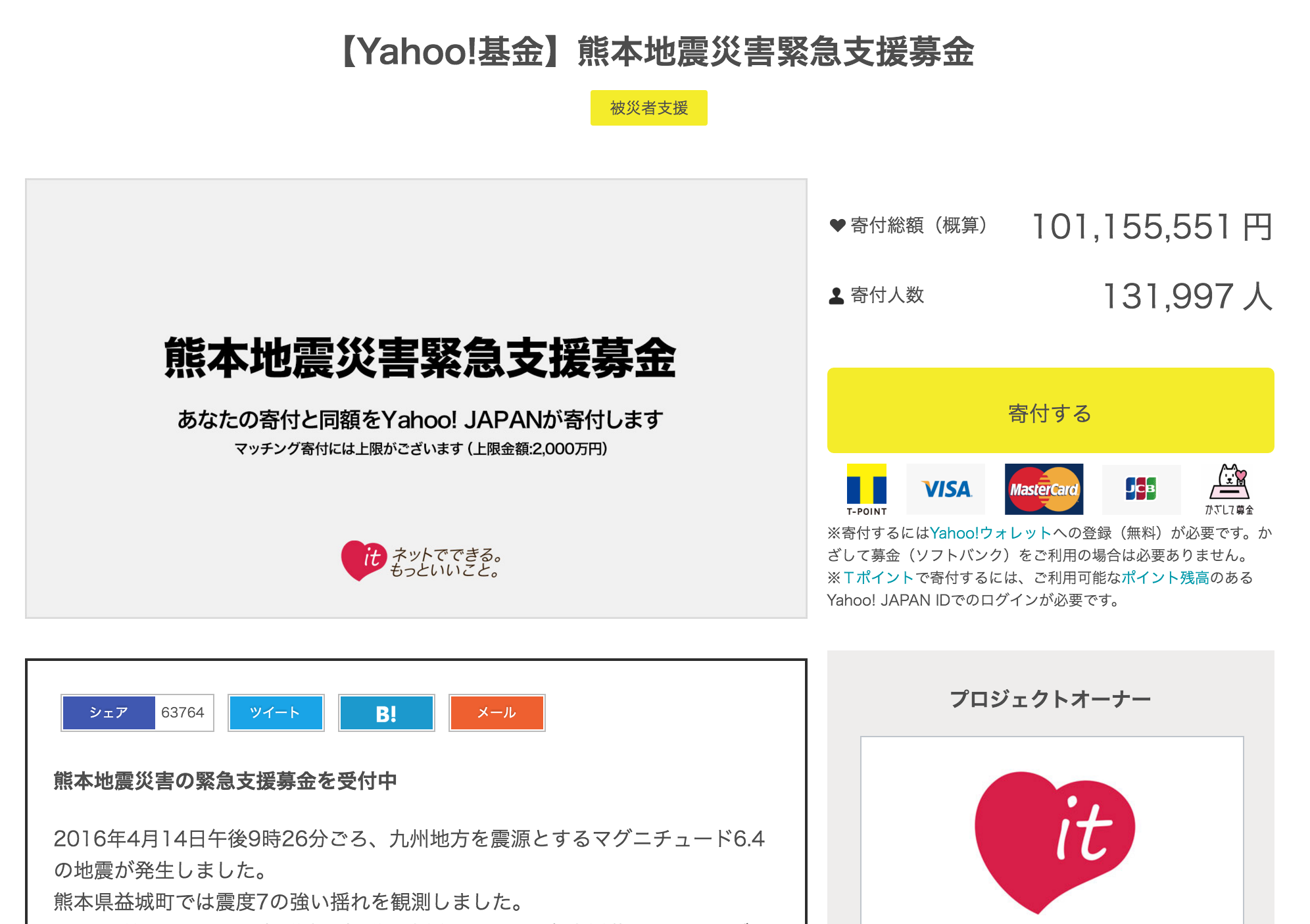Image resolution: width=1310 pixels, height=924 pixels.
Task: Open the Yahoo!ウォレット link
Action: 990,533
